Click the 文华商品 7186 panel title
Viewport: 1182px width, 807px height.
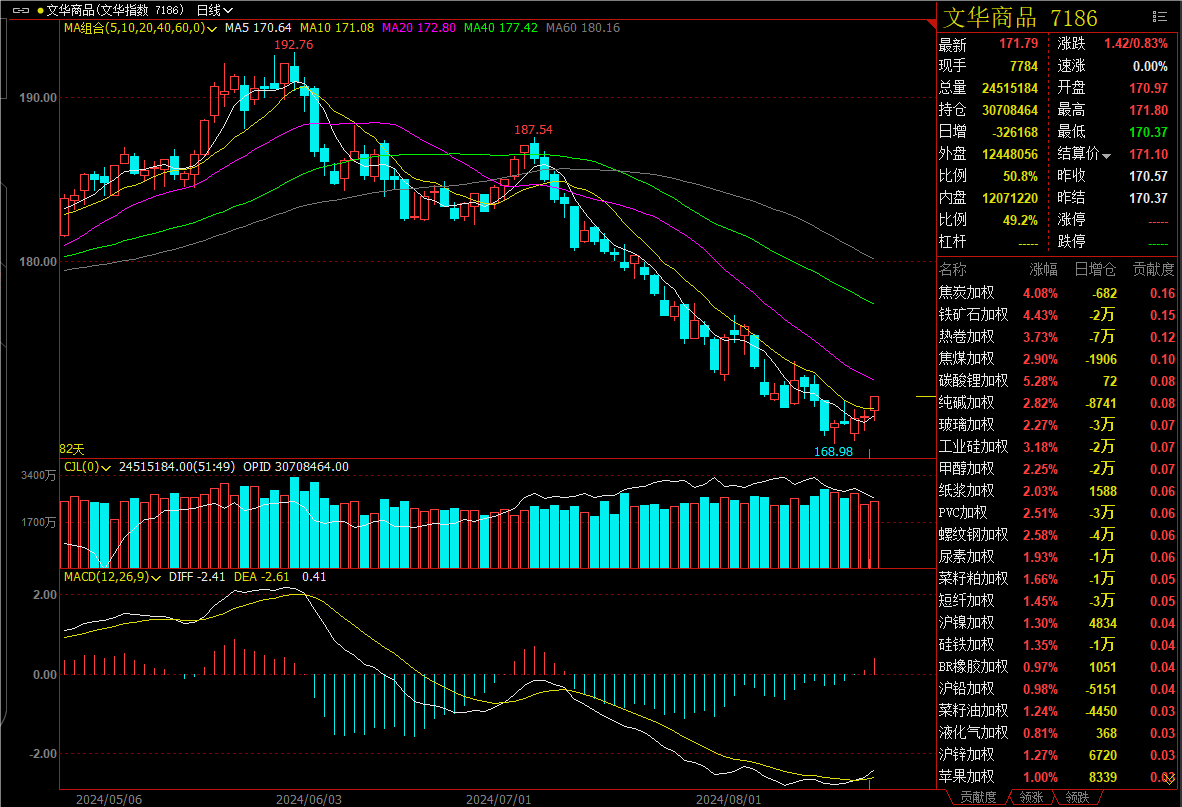tap(1020, 17)
